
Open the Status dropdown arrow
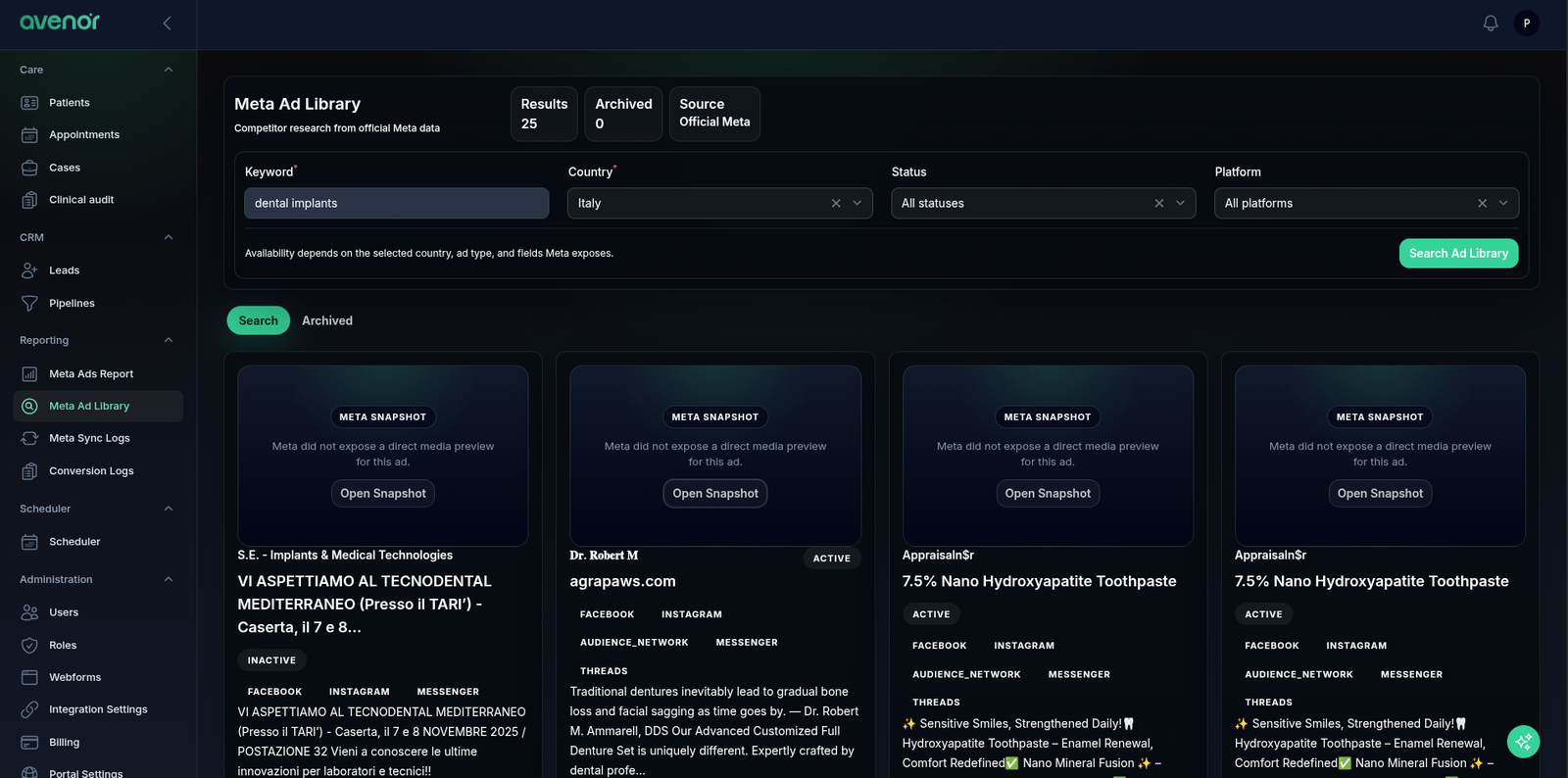pos(1181,203)
